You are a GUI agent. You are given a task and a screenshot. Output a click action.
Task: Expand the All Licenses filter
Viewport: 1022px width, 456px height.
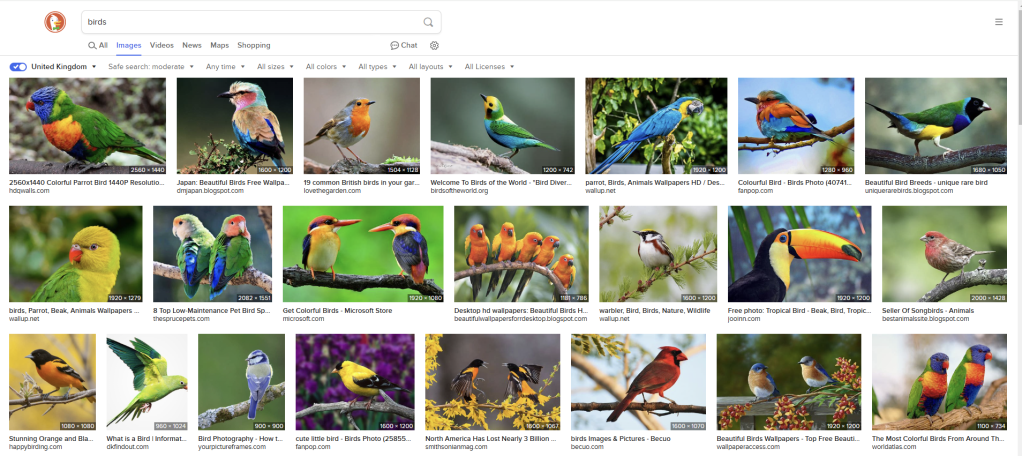coord(489,67)
